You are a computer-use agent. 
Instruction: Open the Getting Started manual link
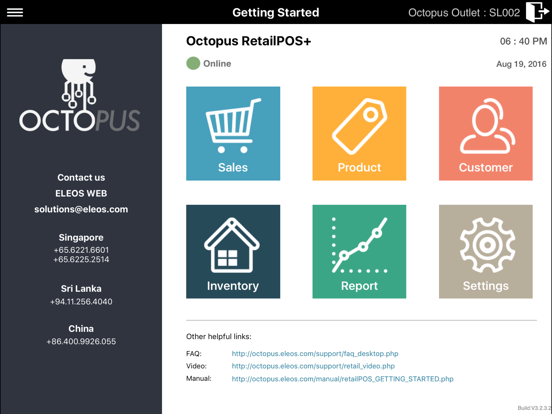(x=342, y=379)
